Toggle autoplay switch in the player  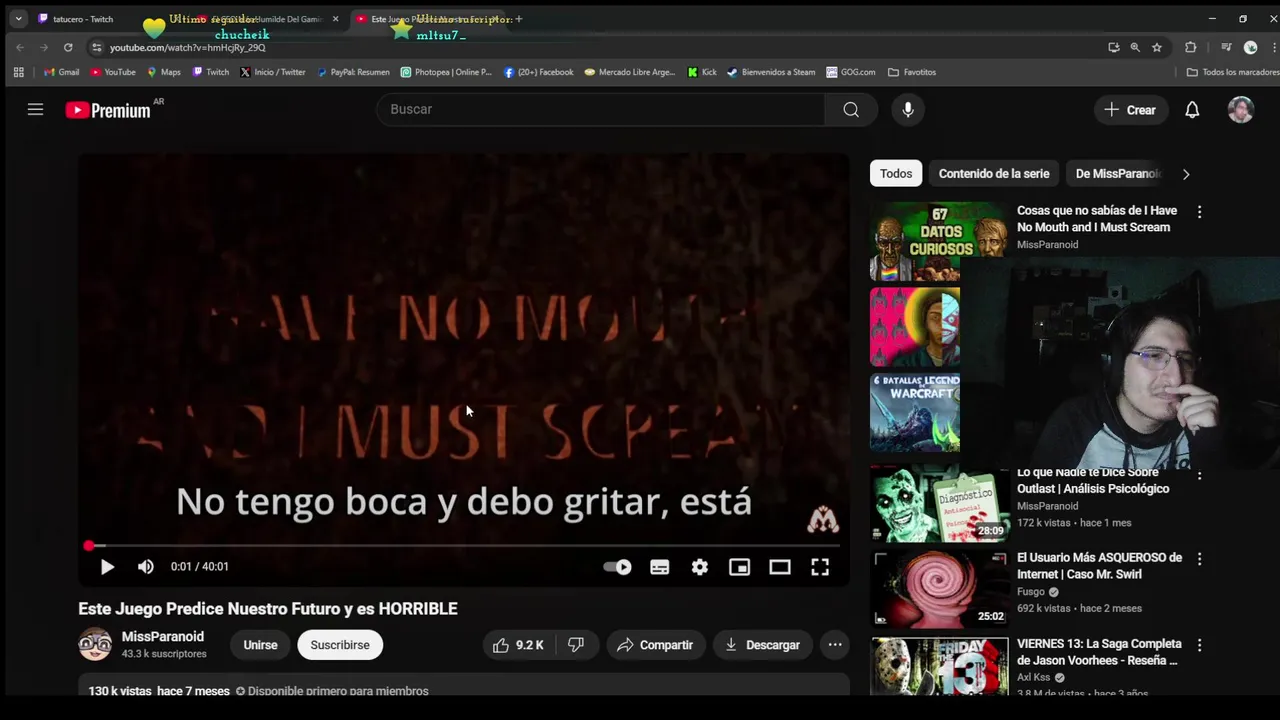617,567
